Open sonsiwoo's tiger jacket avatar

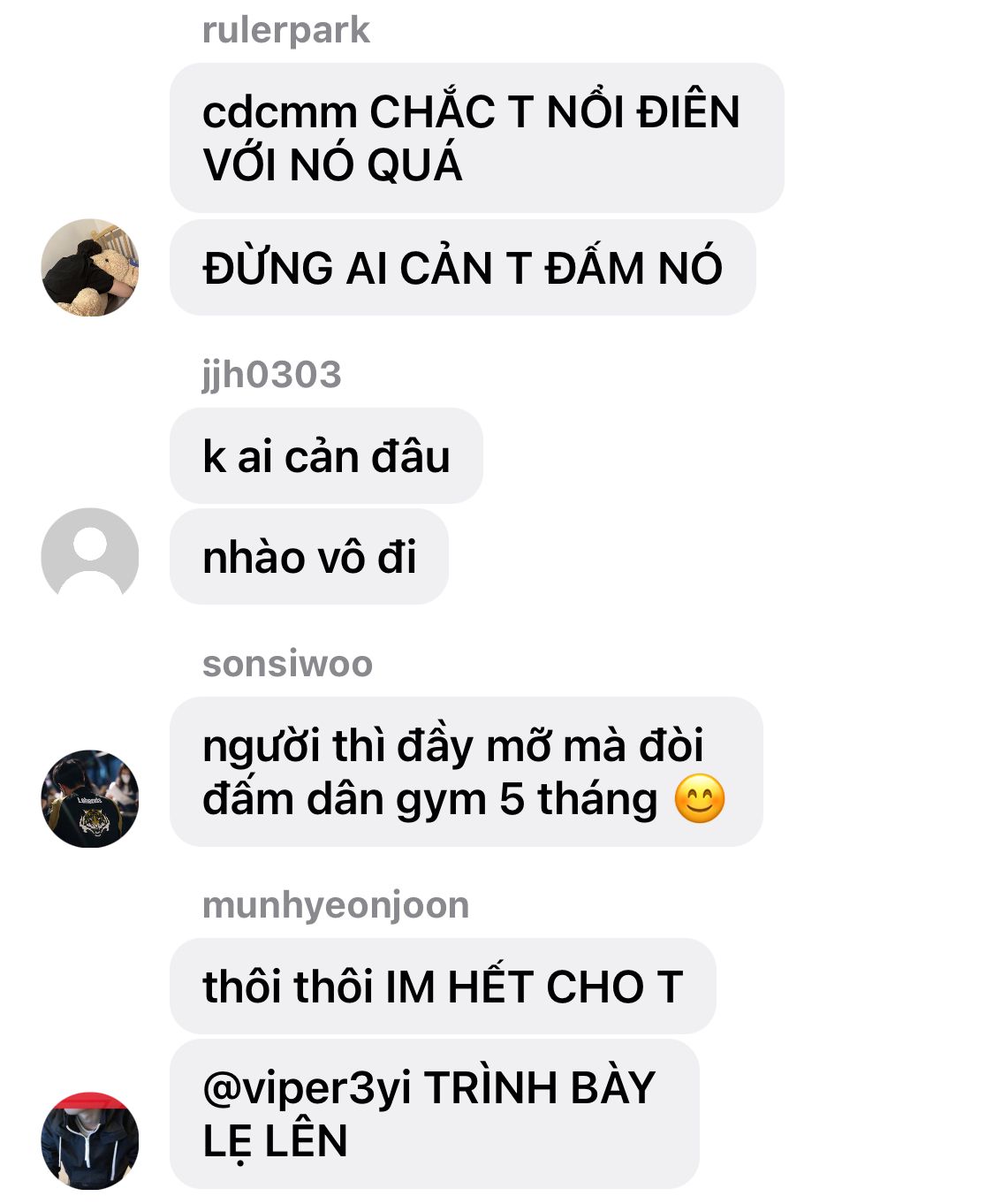(x=90, y=799)
